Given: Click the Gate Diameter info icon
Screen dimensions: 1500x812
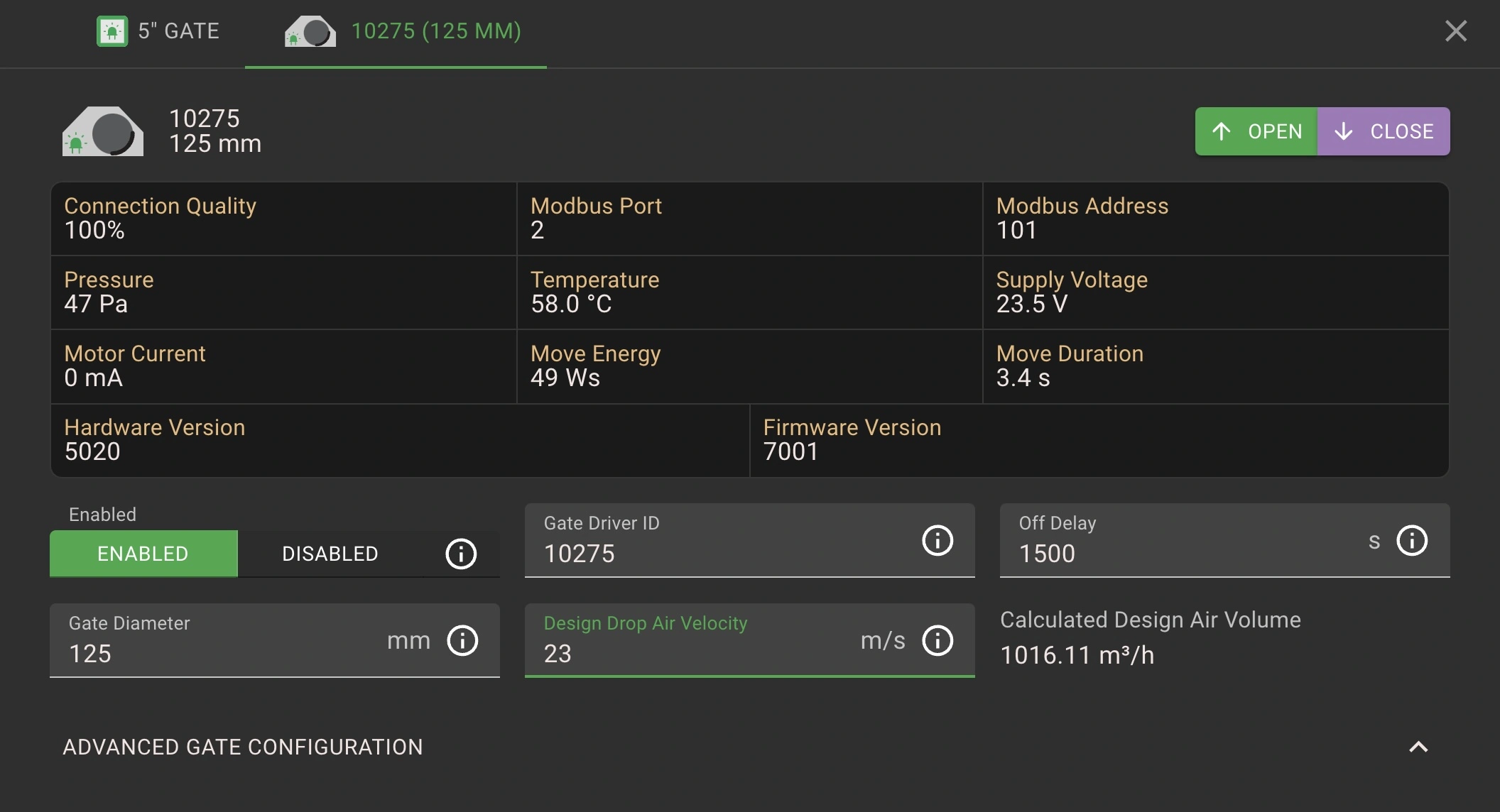Looking at the screenshot, I should pyautogui.click(x=462, y=640).
